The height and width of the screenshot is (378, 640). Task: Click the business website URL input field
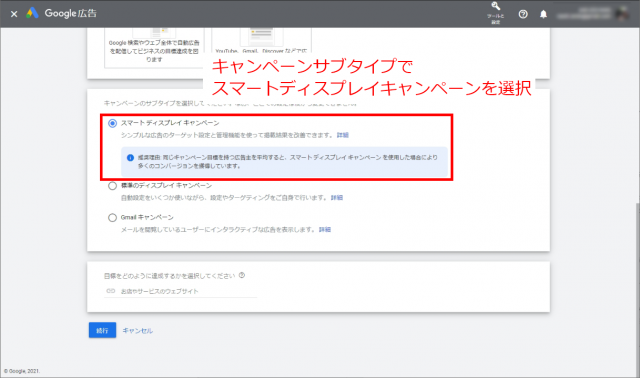click(x=180, y=291)
